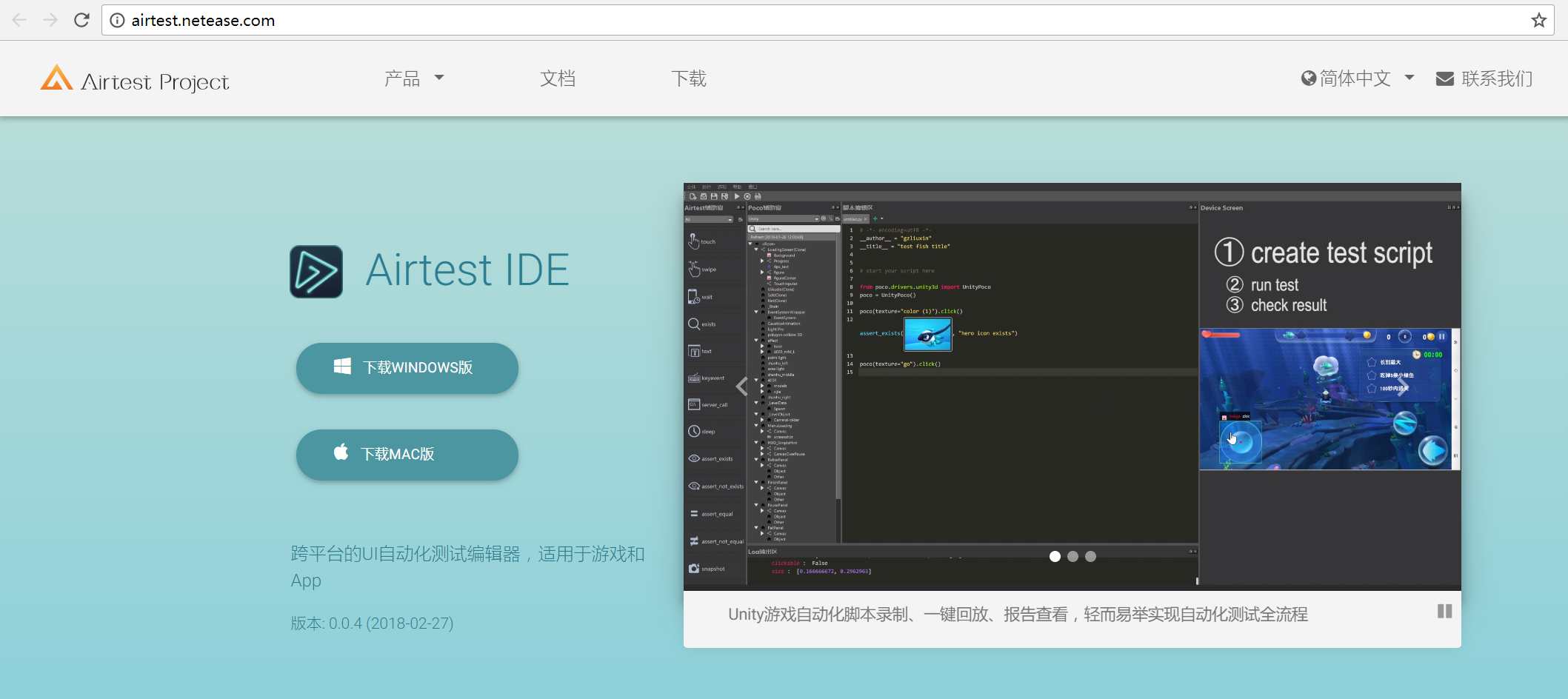Open the 下载 navigation item
The width and height of the screenshot is (1568, 699).
click(689, 78)
